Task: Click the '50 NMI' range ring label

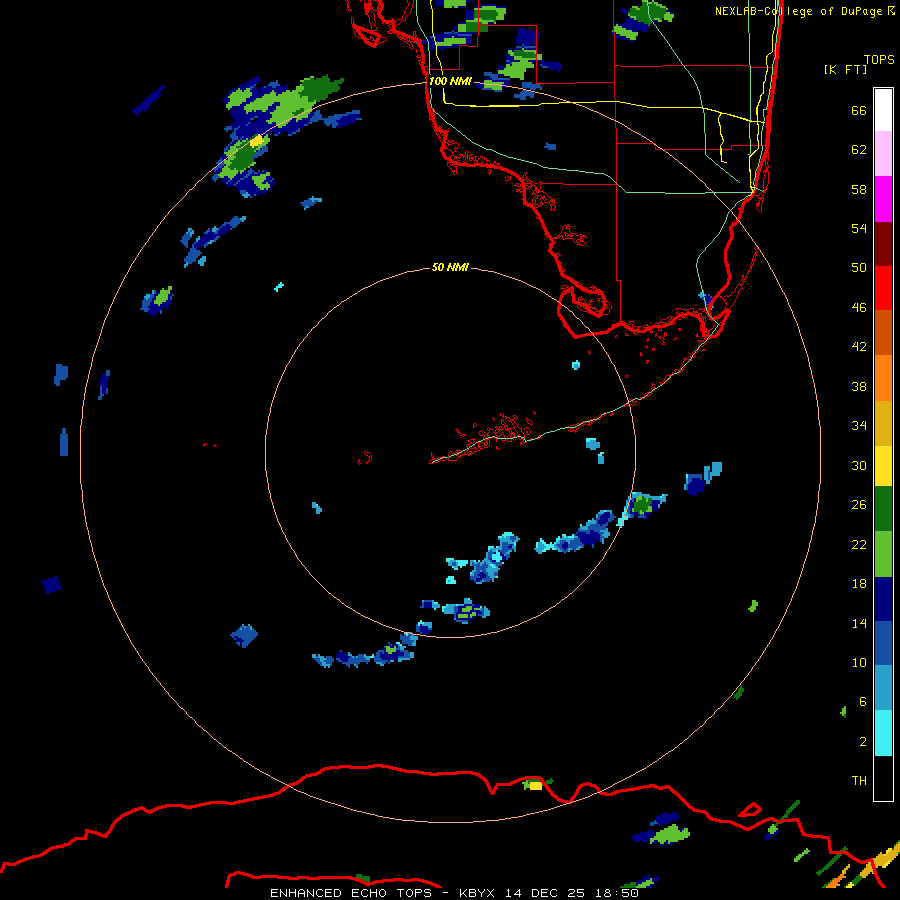Action: [450, 267]
